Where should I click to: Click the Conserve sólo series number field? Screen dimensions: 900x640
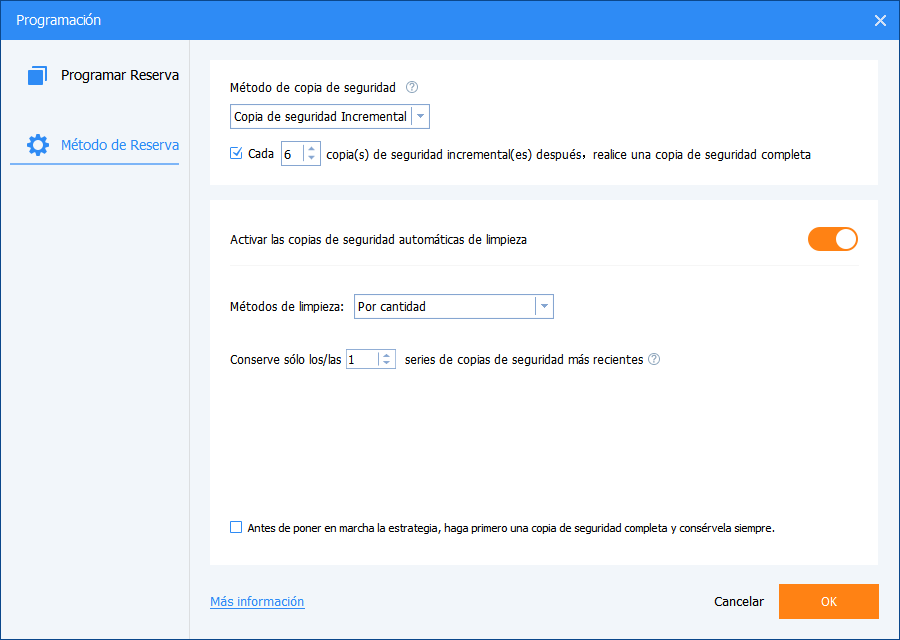tap(362, 359)
